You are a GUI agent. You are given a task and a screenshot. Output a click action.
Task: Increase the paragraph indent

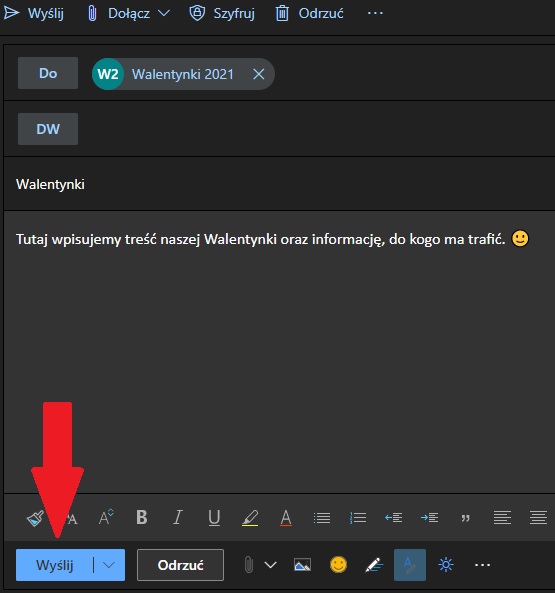[x=429, y=517]
